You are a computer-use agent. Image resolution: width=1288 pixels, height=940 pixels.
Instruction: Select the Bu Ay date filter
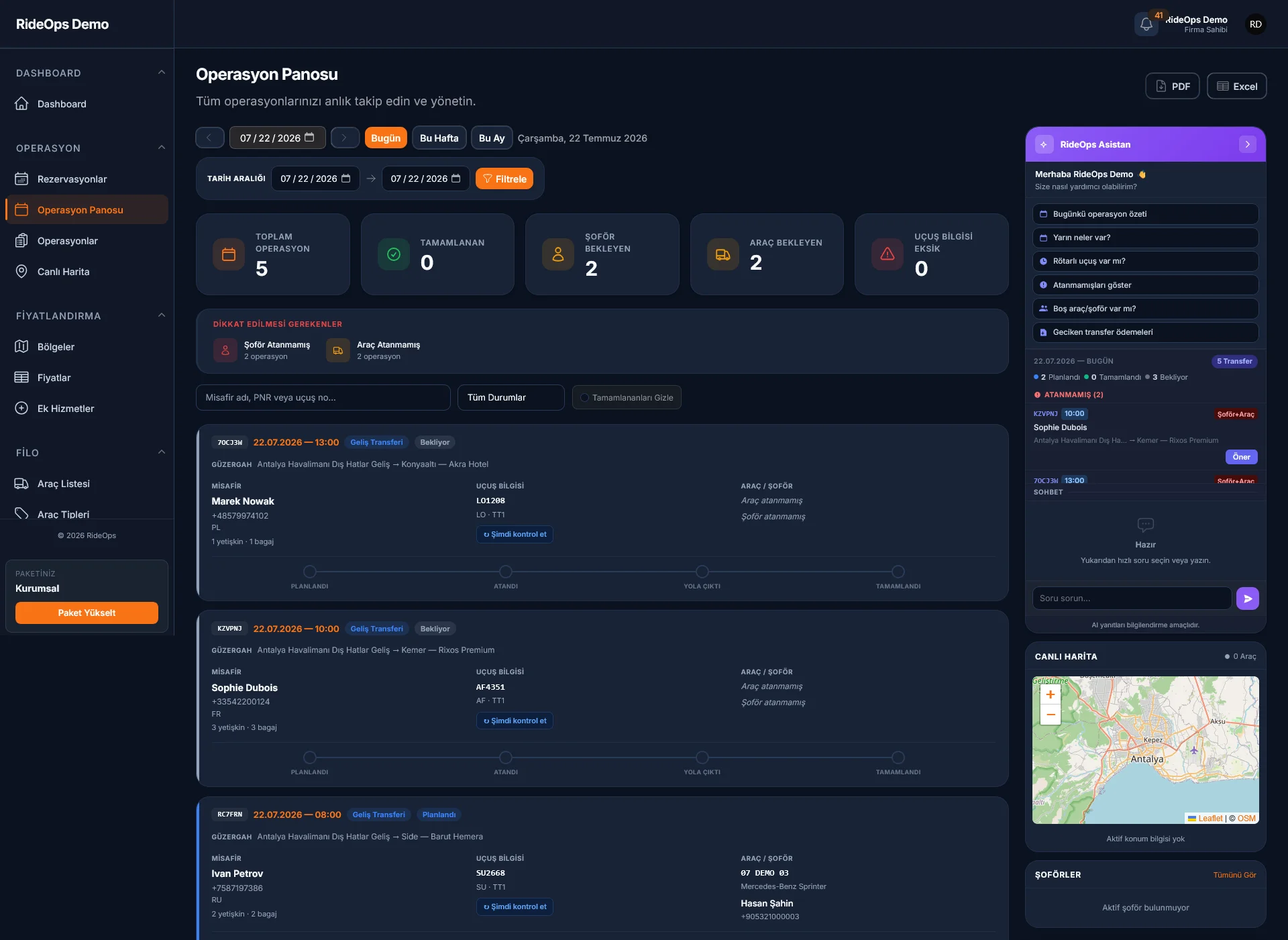pyautogui.click(x=492, y=138)
